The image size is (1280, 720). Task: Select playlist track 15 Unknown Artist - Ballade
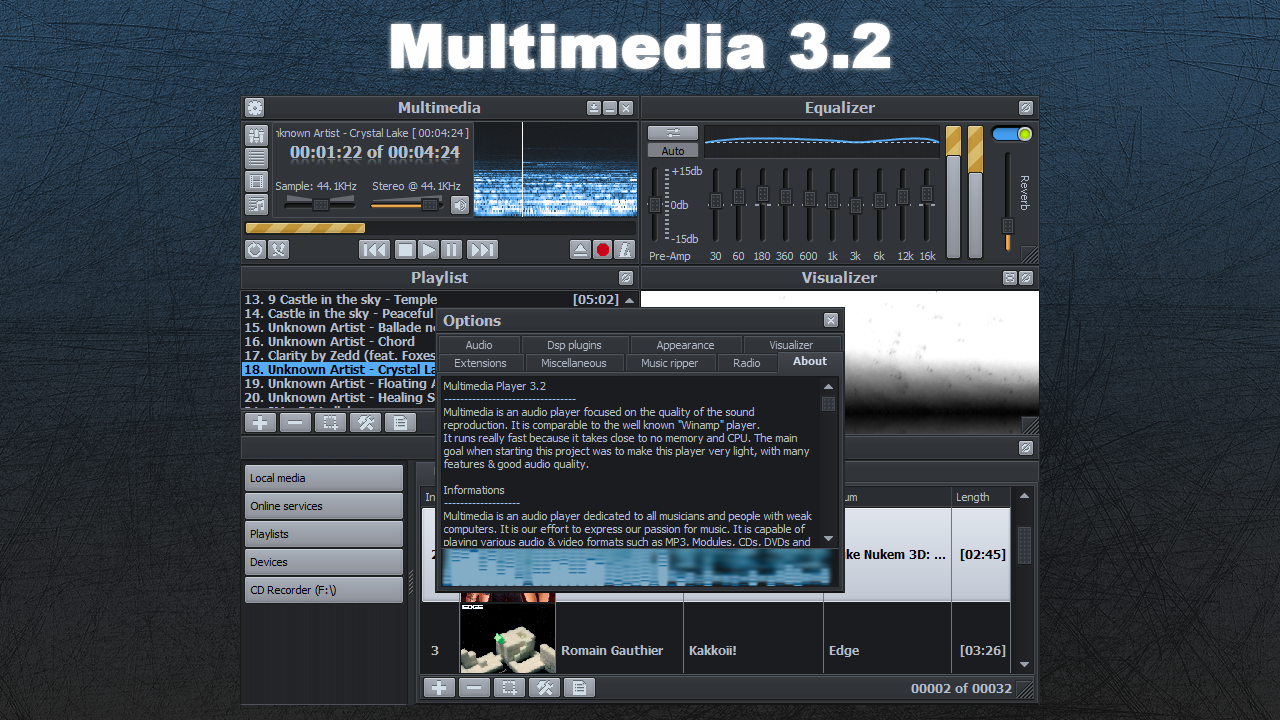[339, 327]
